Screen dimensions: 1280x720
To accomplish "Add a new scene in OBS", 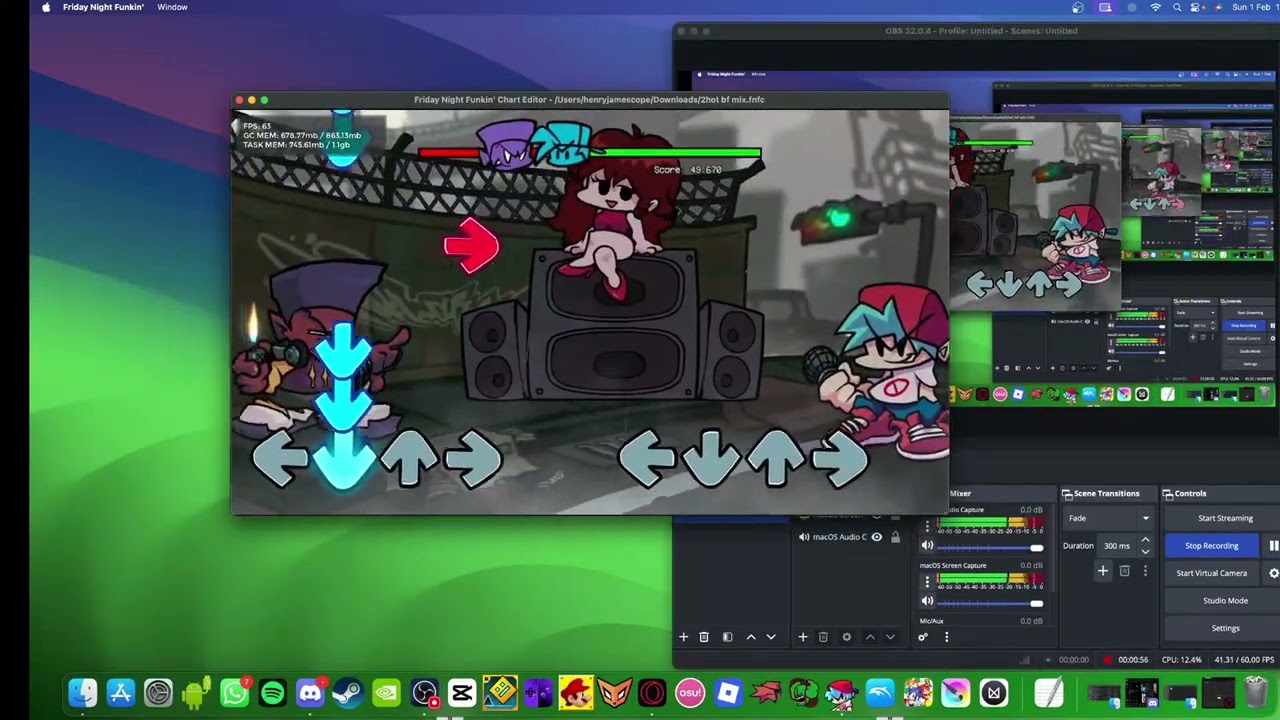I will click(x=684, y=637).
